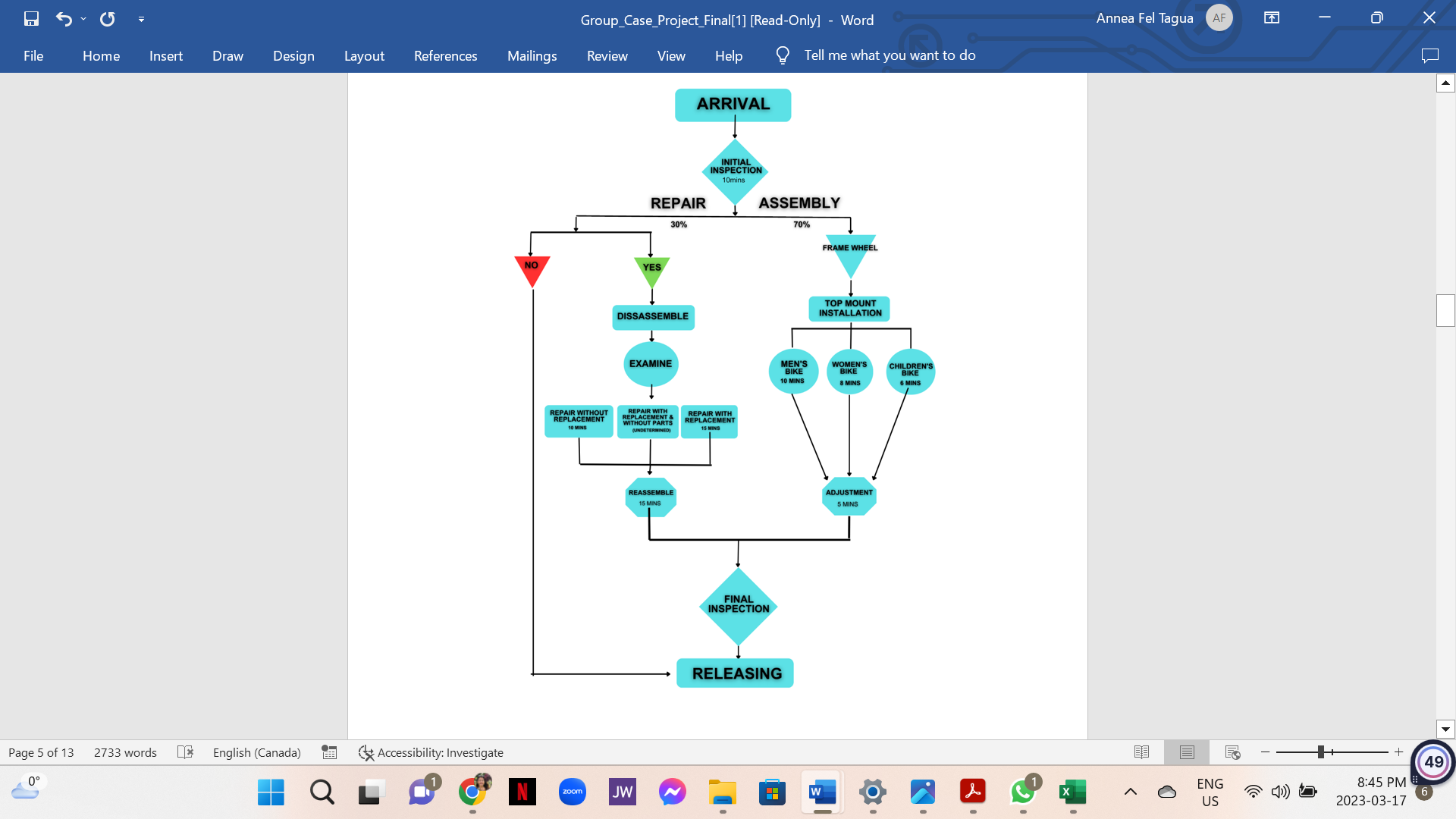Click the macro recording status icon
Image resolution: width=1456 pixels, height=819 pixels.
point(329,752)
